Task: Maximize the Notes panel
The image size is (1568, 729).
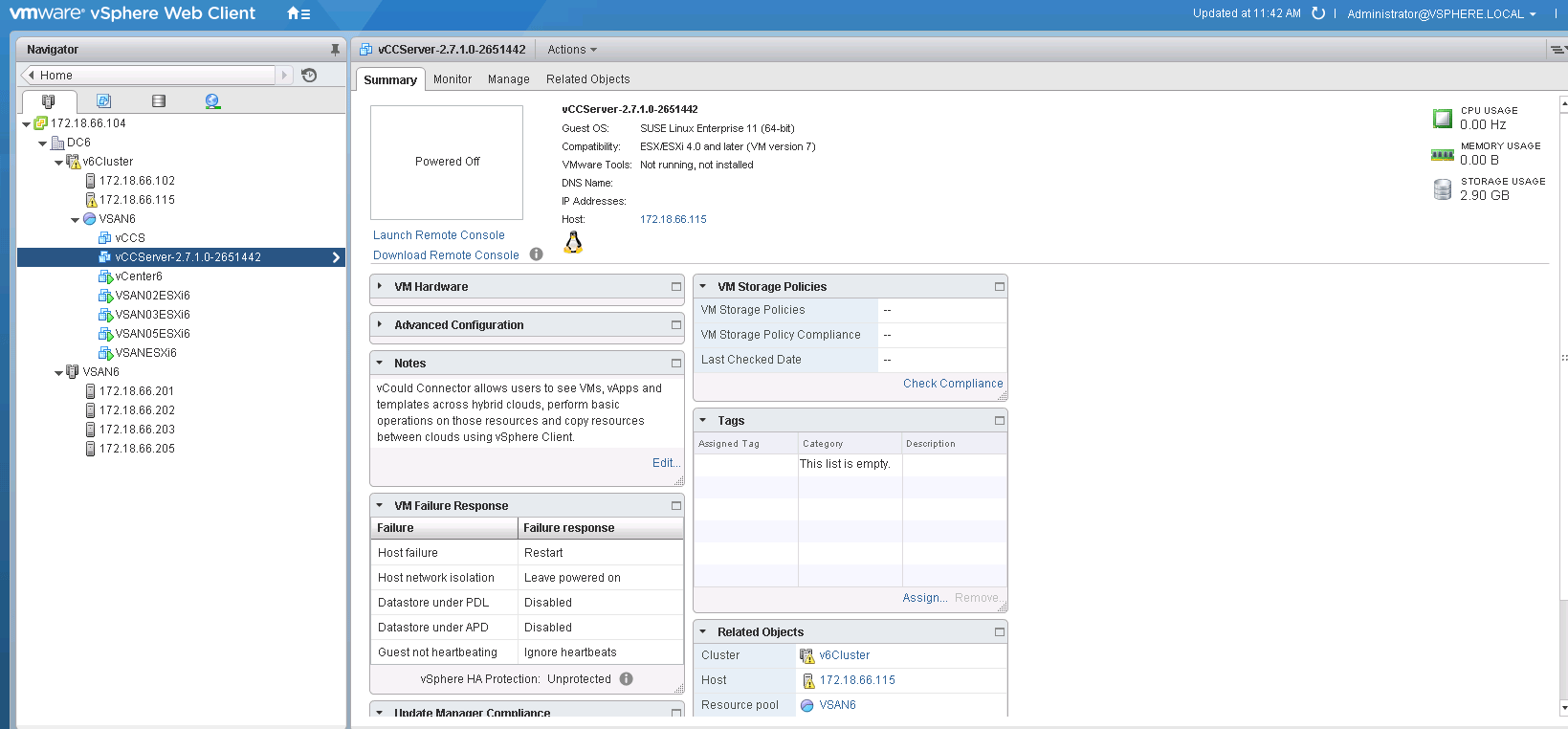Action: click(676, 364)
